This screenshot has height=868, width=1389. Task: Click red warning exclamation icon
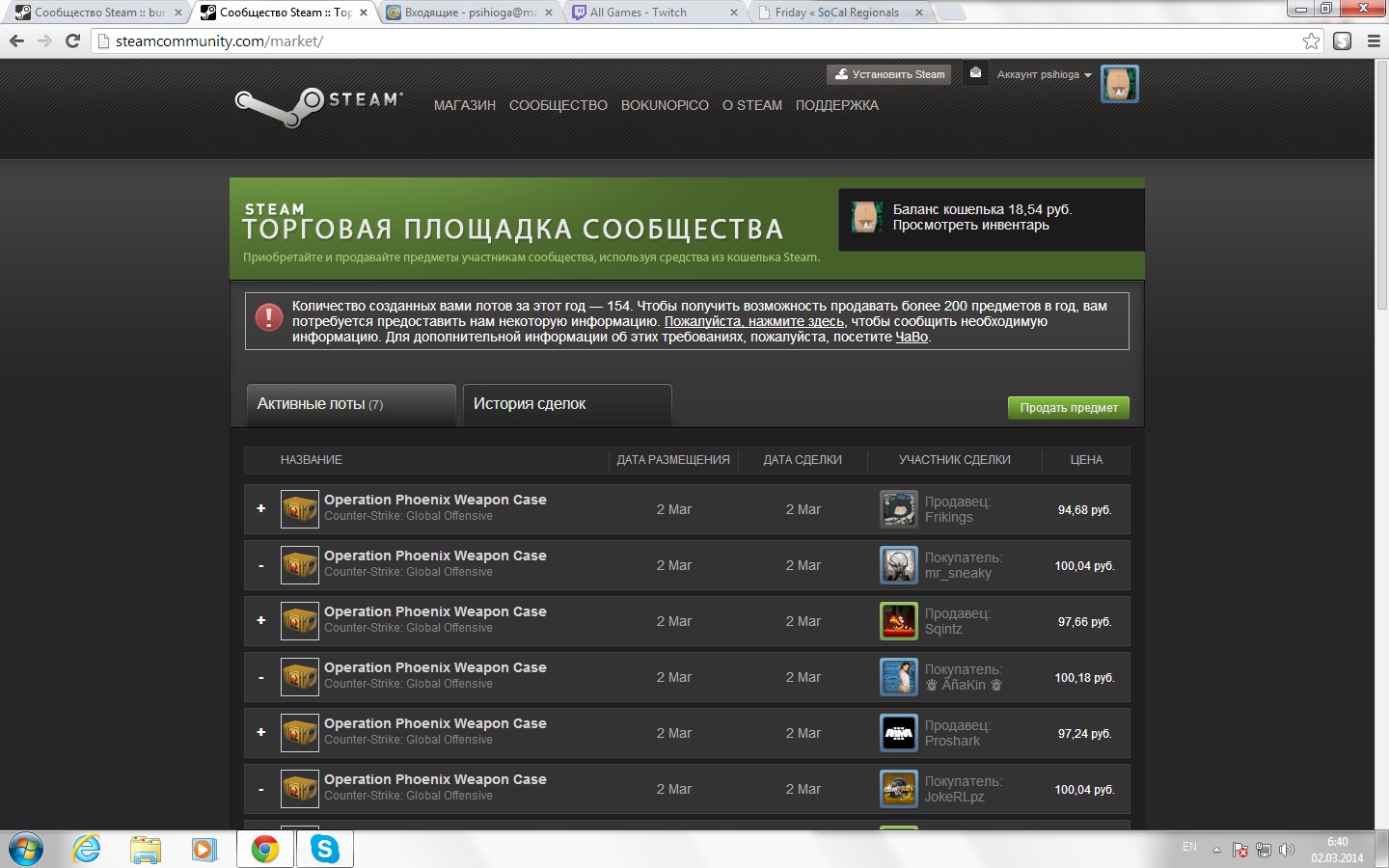pos(268,316)
